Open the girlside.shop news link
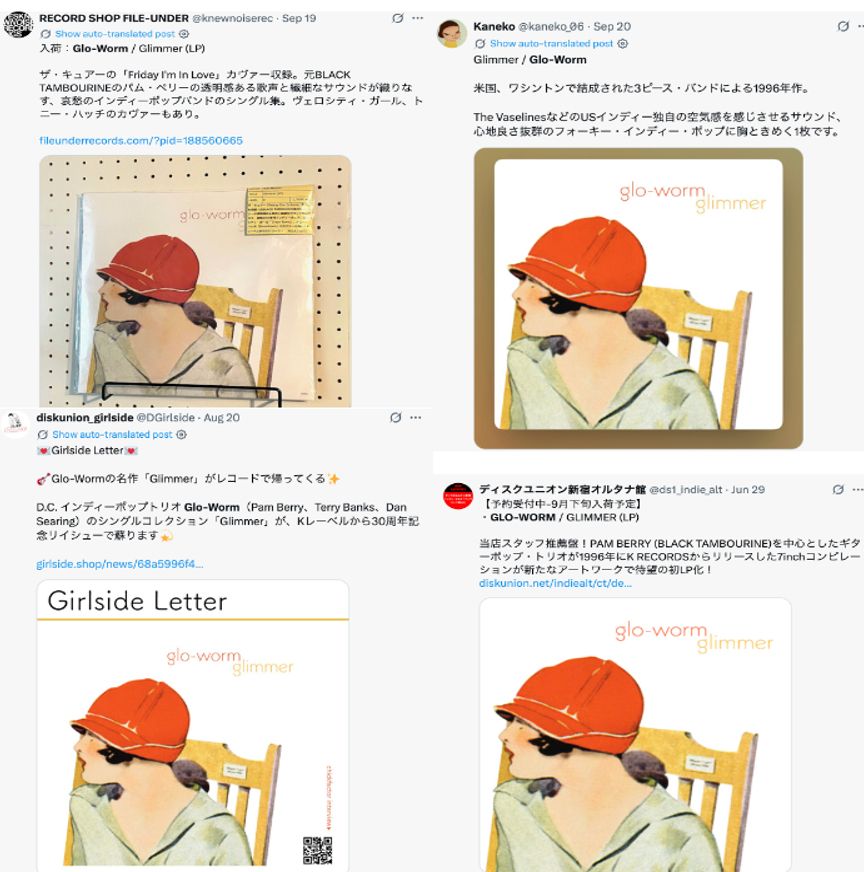 tap(120, 564)
